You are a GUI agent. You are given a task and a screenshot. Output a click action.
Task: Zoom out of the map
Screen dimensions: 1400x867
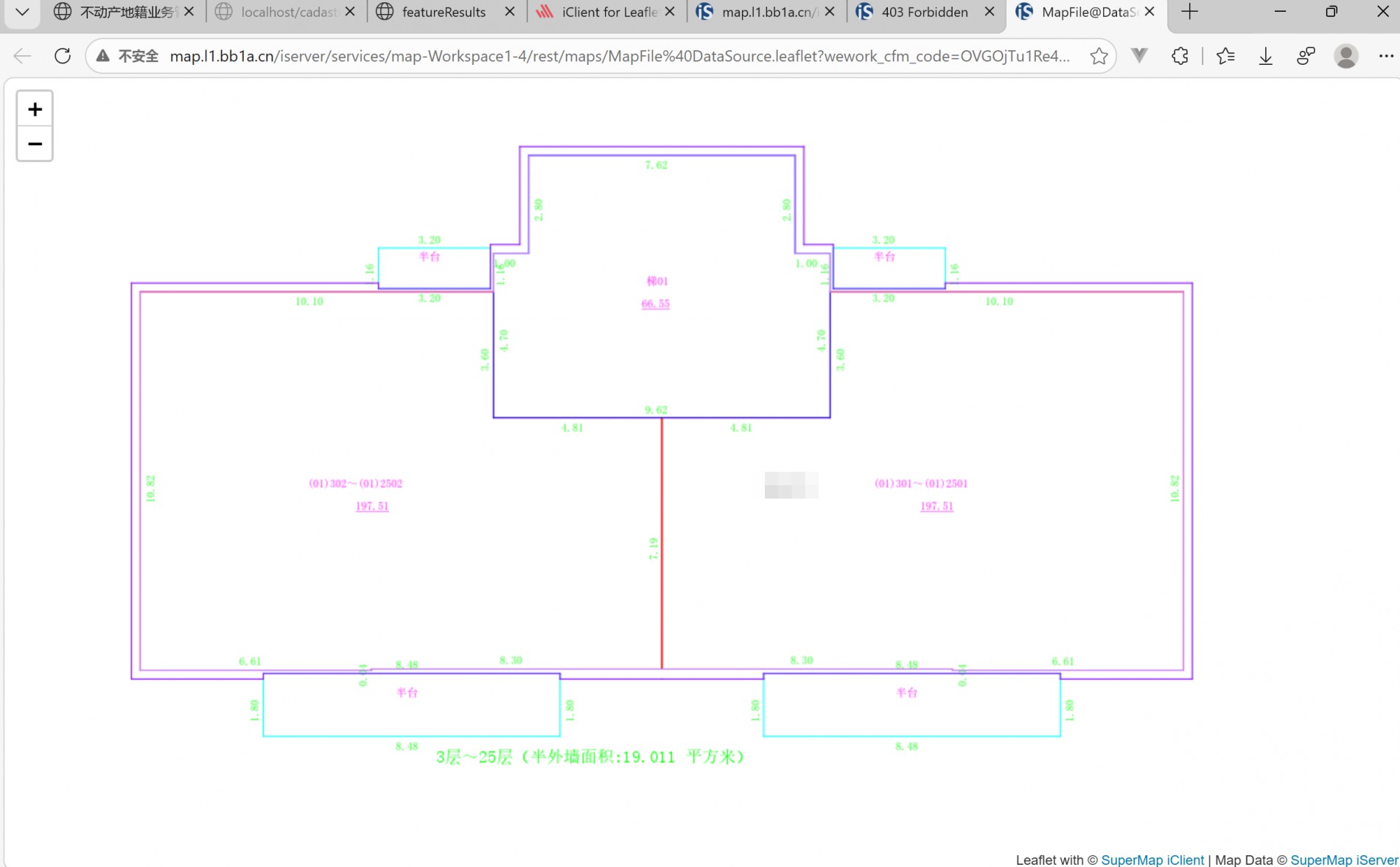[x=35, y=144]
